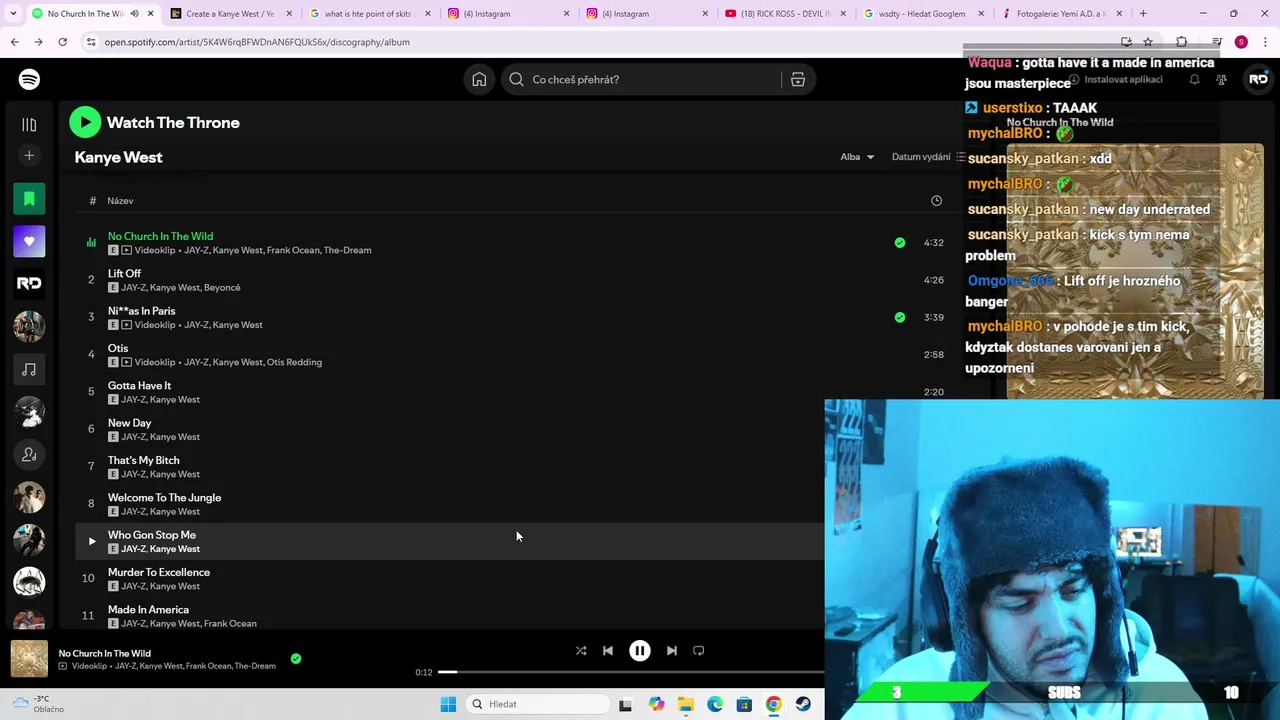This screenshot has height=720, width=1280.
Task: Switch to first Instagram tab
Action: [508, 14]
